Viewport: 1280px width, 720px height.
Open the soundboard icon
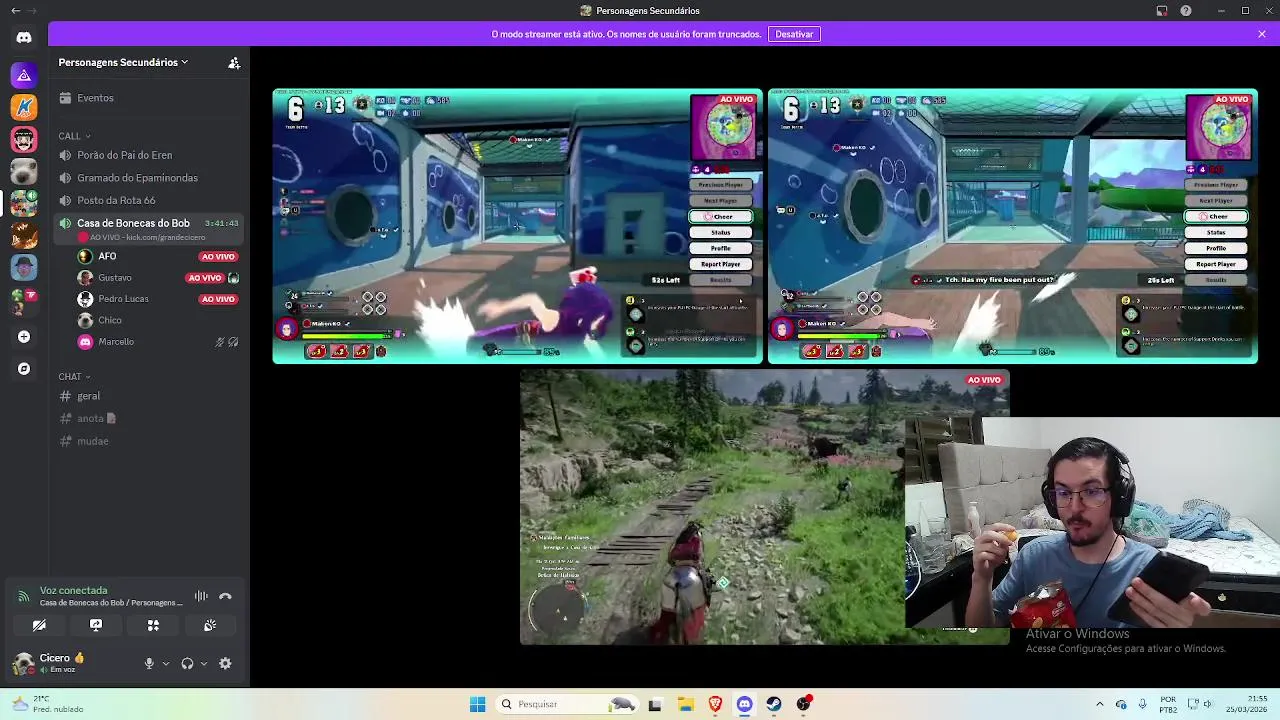click(x=210, y=625)
